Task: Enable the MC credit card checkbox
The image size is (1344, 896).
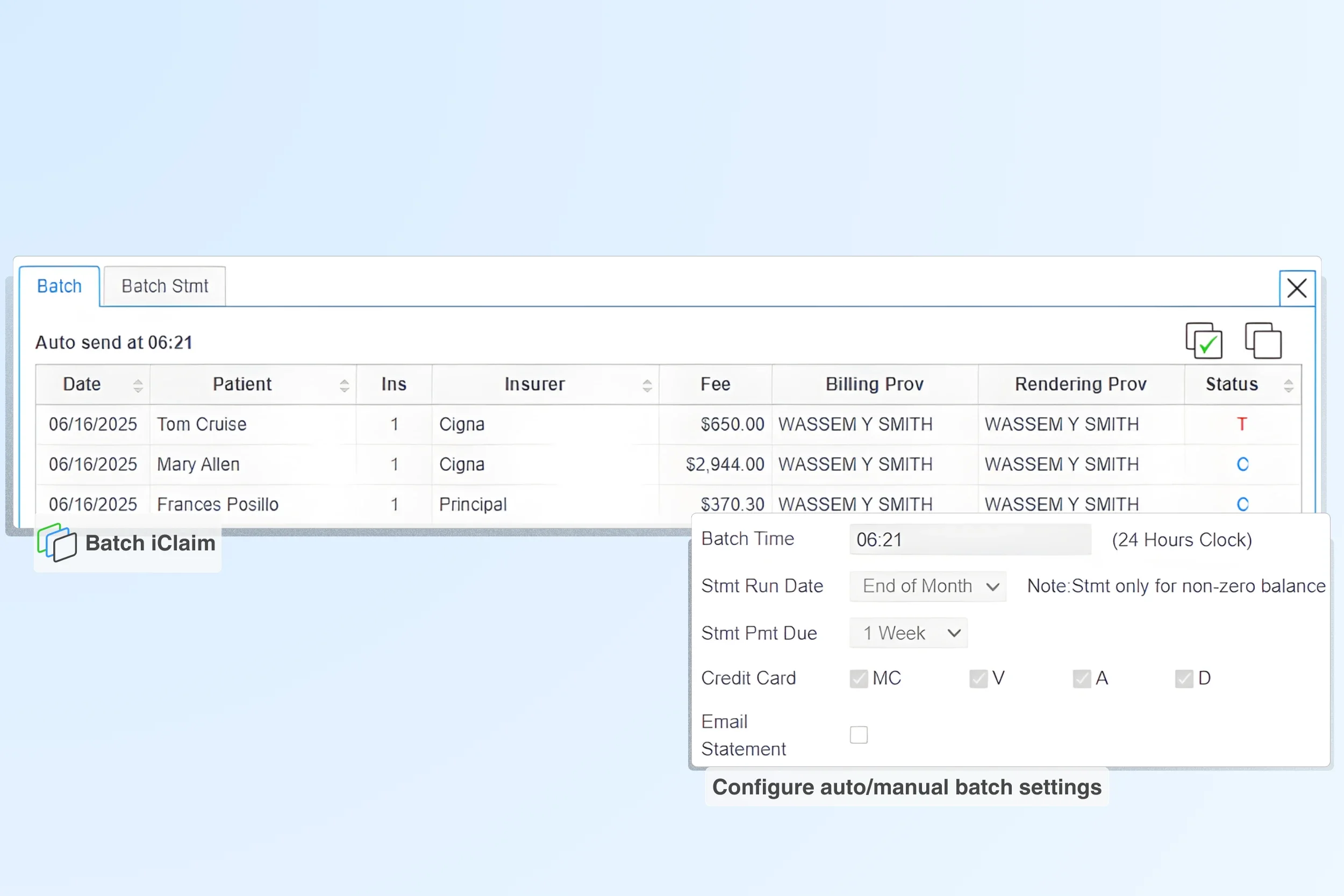Action: 859,678
